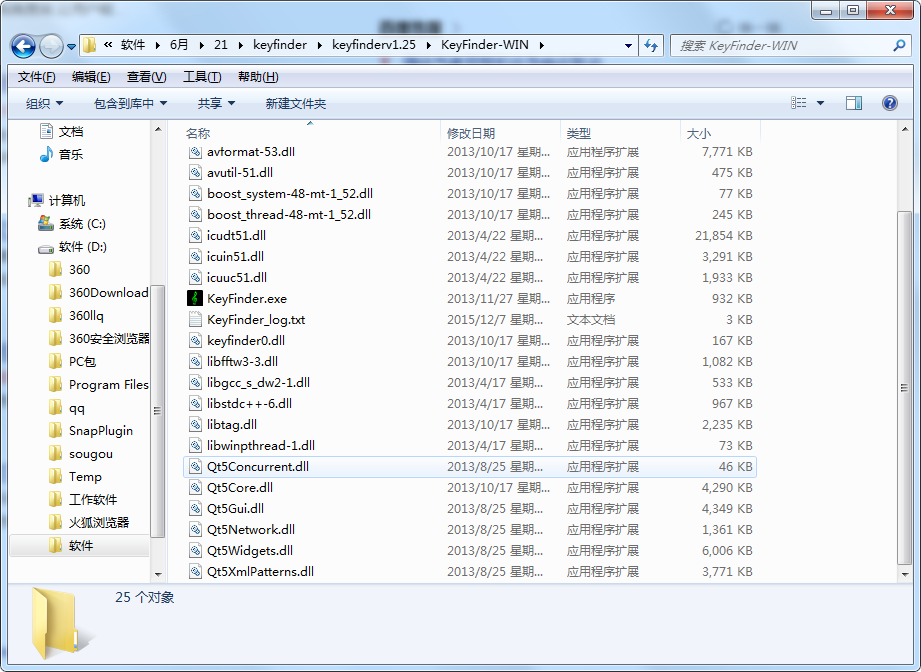Screen dimensions: 921x672
Task: Select the libgcc_s_dw2-1.dll file name
Action: 258,382
